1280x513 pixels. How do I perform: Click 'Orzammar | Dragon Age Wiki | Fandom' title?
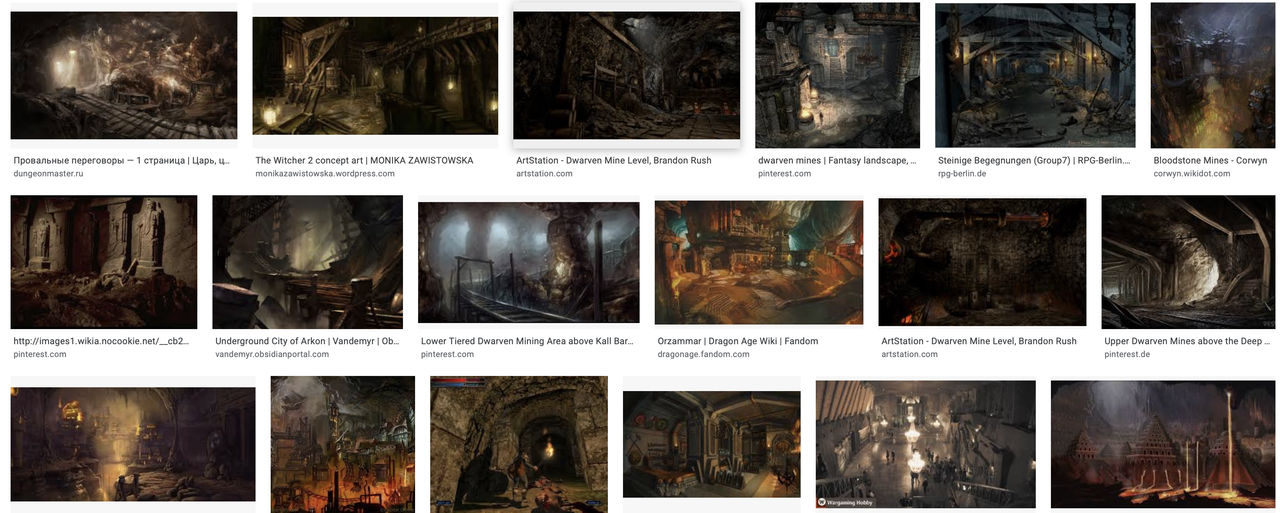[738, 341]
